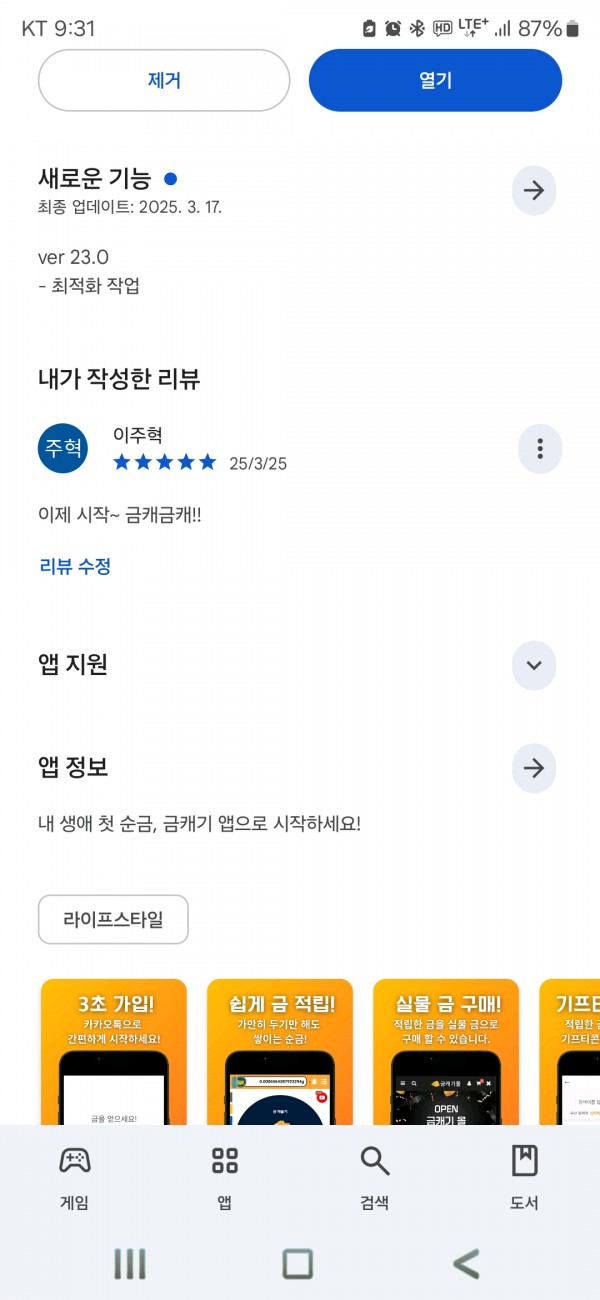Open the 실물 금 구매! screenshot thumbnail
Screen dimensions: 600x1300
tap(446, 1052)
